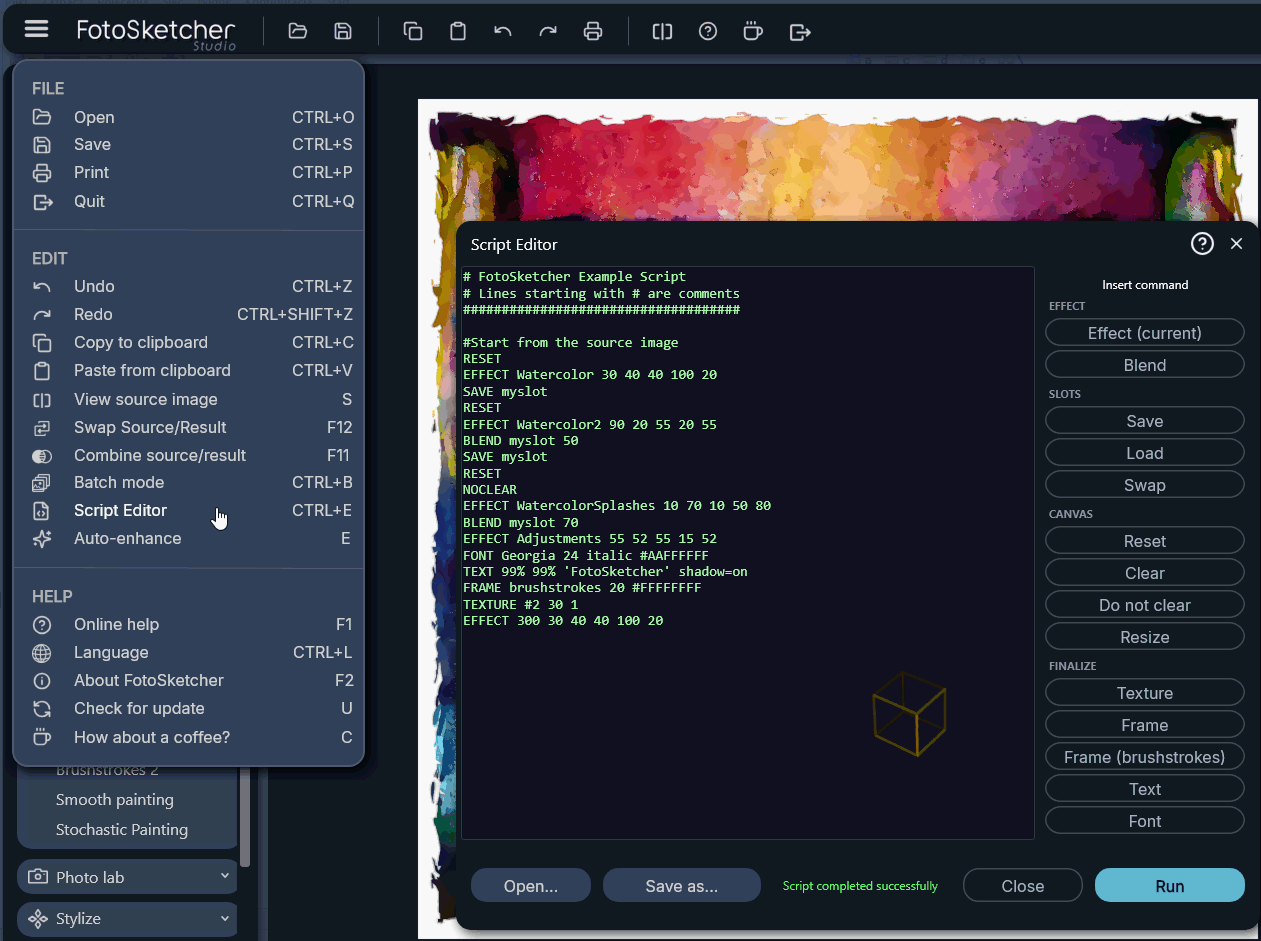
Task: Insert Frame (brushstrokes) command
Action: click(1144, 757)
